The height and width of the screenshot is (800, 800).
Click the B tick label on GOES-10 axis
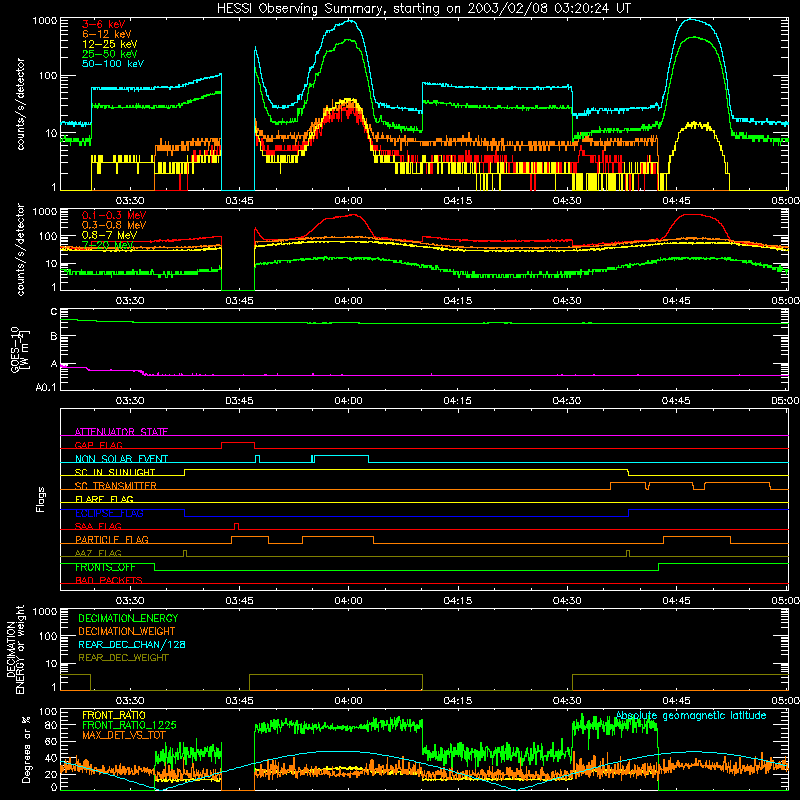click(54, 336)
